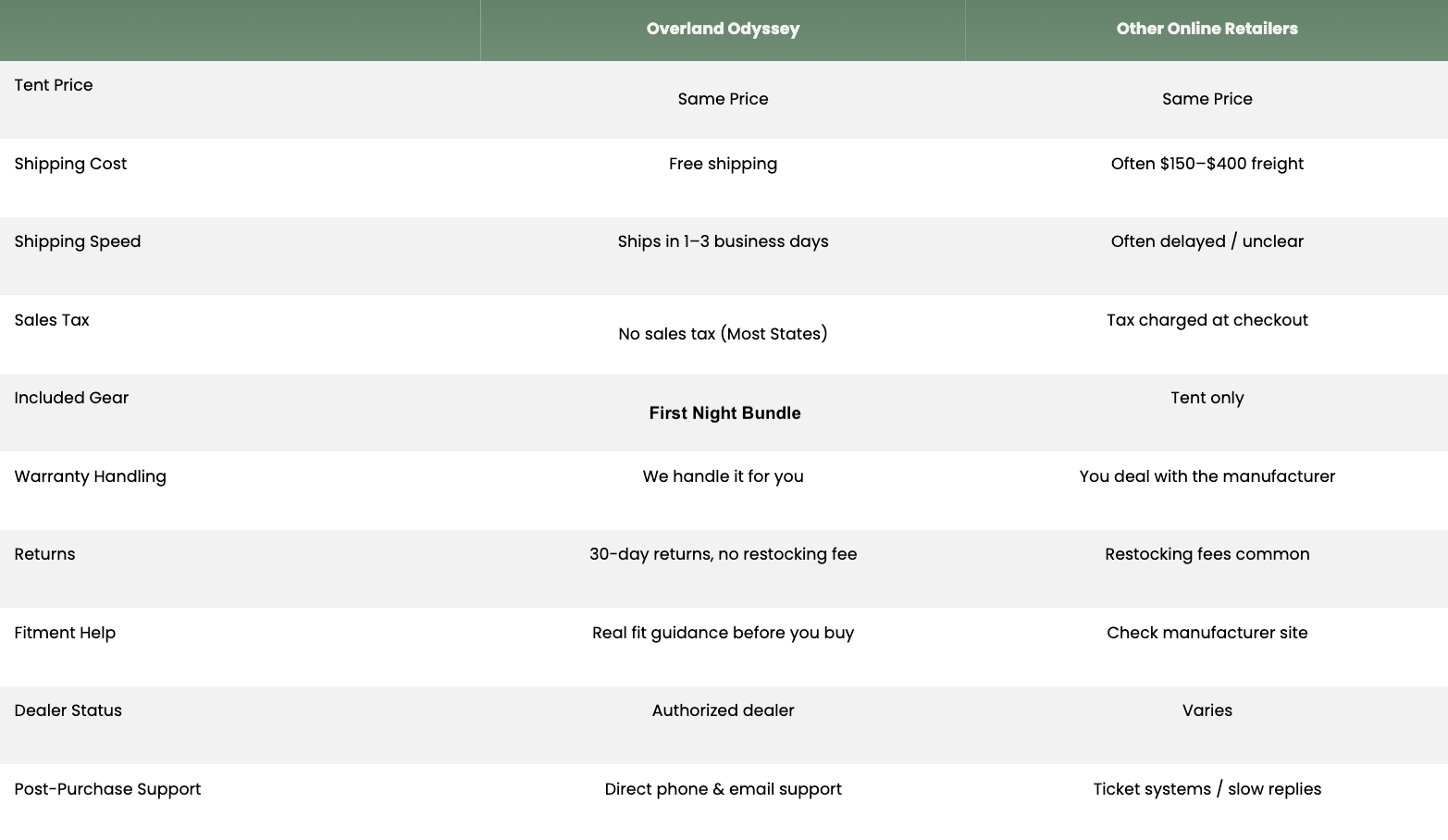Select the Shipping Speed row label
Viewport: 1448px width, 840px height.
78,241
